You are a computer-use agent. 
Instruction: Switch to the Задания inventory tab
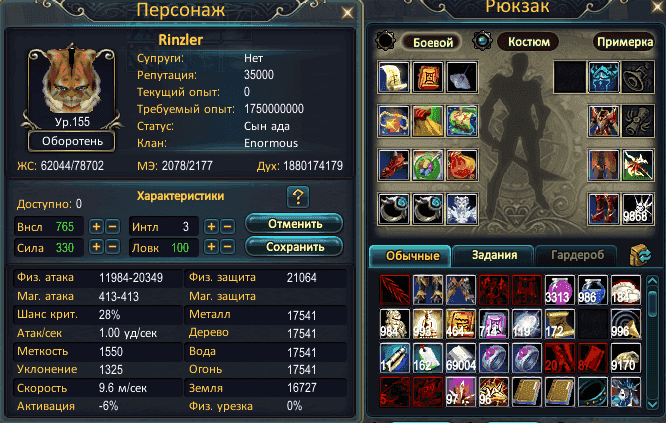pos(494,255)
